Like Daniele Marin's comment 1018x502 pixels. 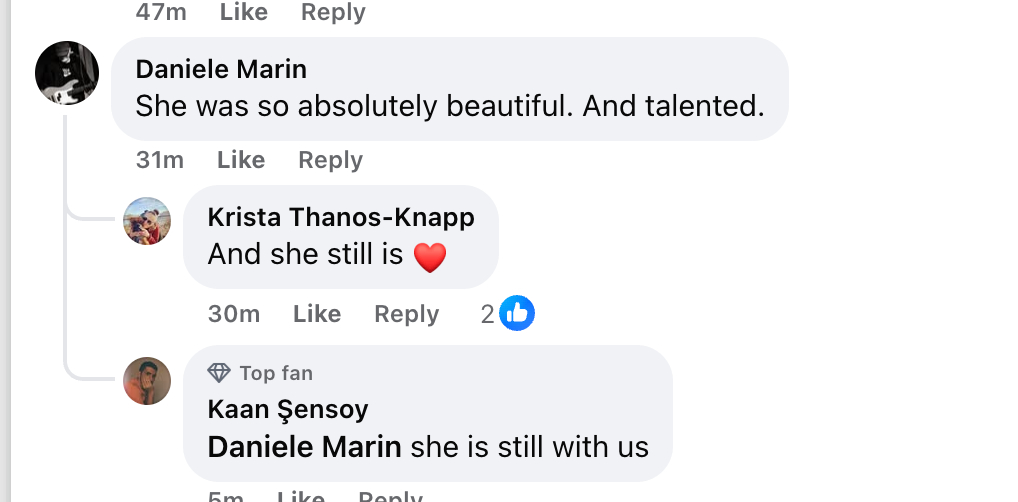(241, 160)
